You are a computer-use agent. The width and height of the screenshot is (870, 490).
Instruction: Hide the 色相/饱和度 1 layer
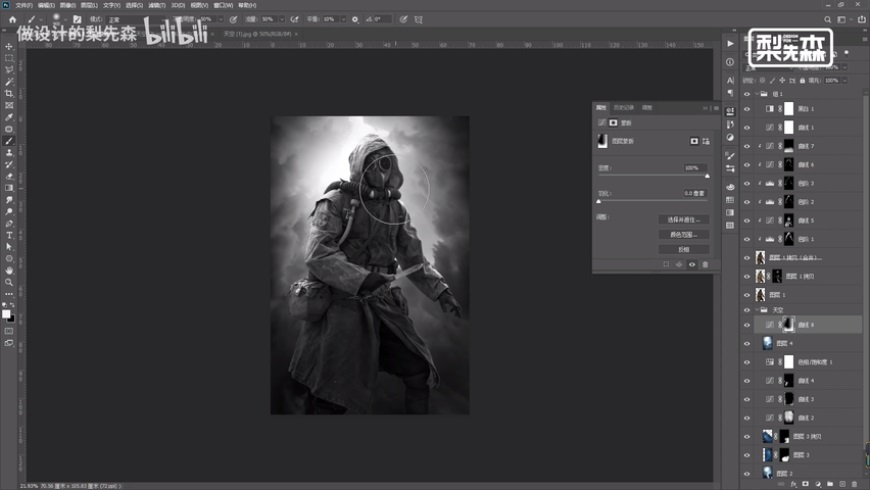pos(747,362)
